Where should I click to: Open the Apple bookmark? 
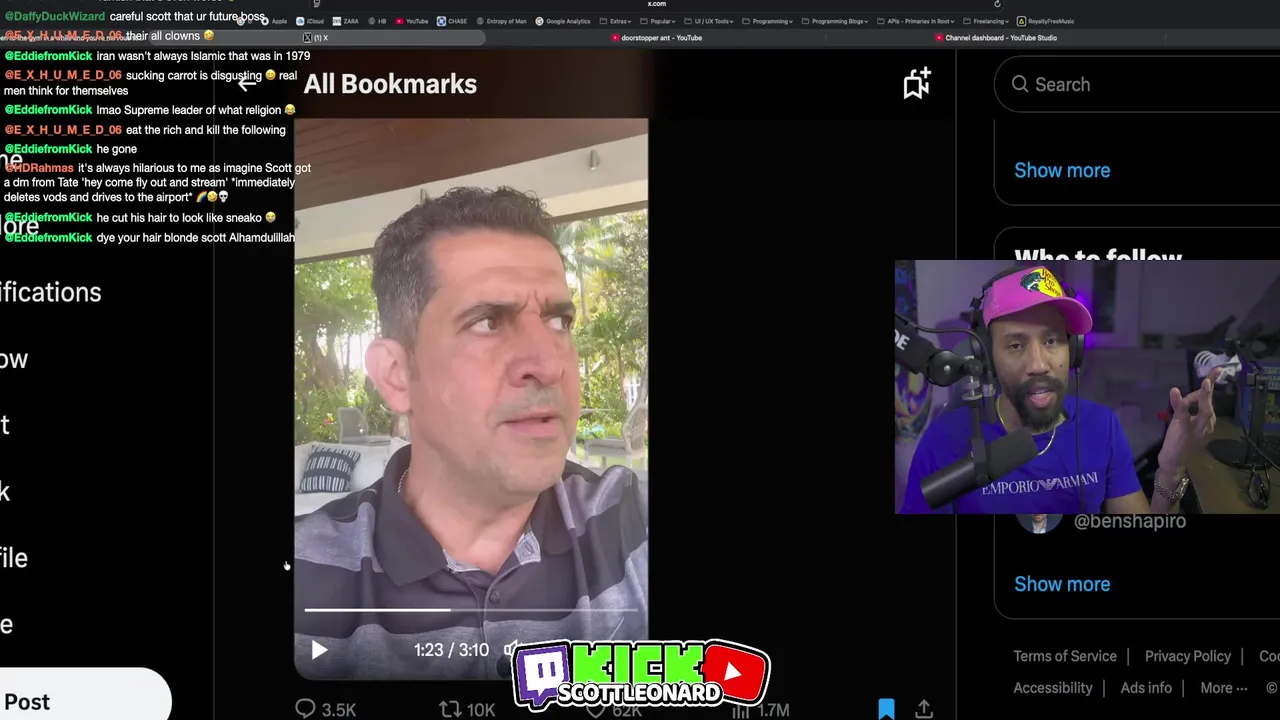tap(275, 21)
